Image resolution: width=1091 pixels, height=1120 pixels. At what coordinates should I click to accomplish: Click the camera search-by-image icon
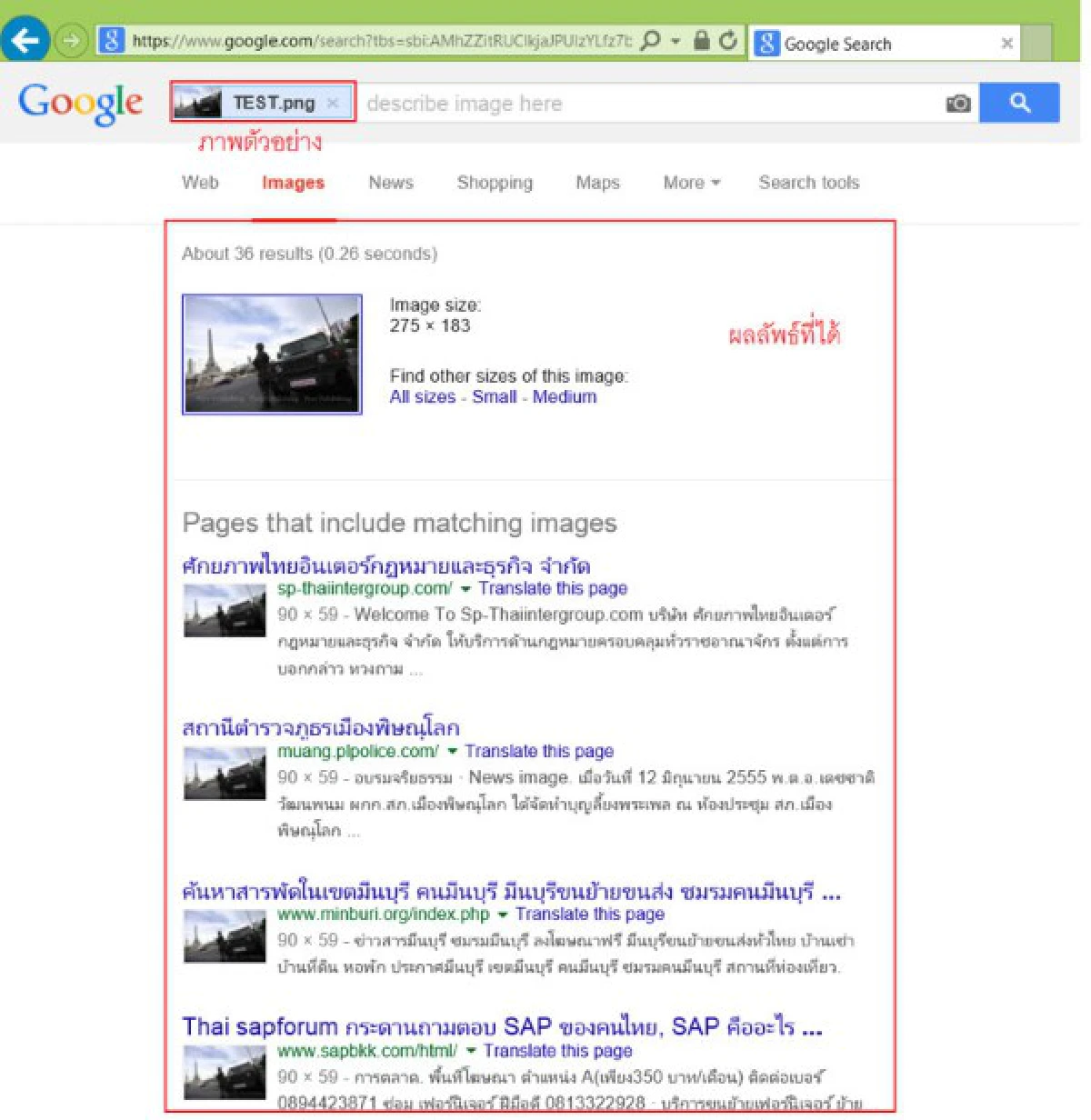958,104
